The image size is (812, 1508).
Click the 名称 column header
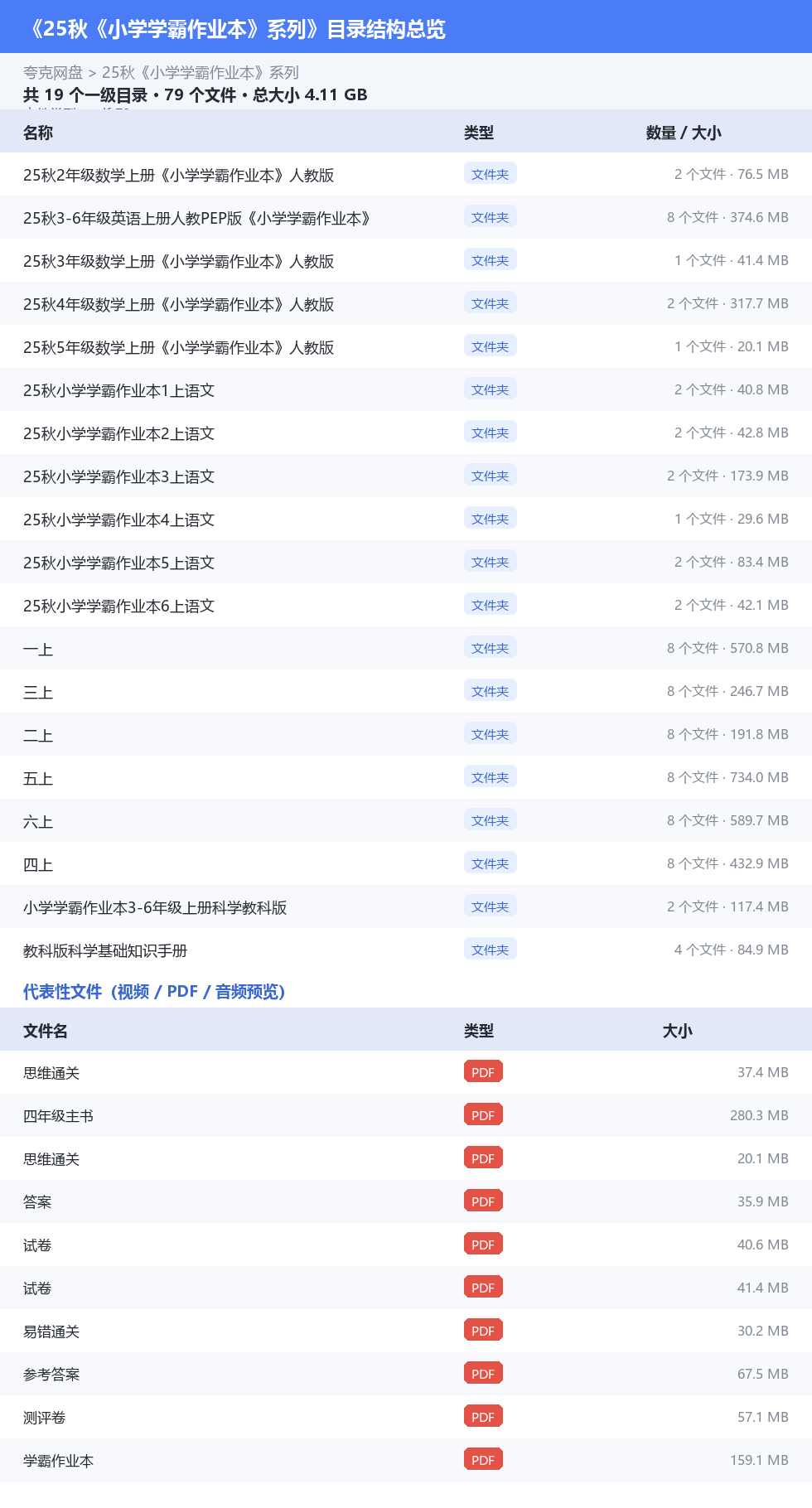pos(38,133)
